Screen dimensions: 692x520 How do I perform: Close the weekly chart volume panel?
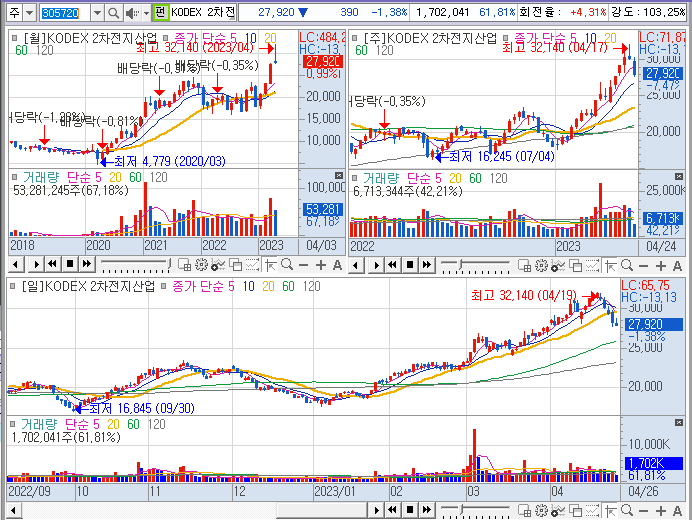pos(679,177)
